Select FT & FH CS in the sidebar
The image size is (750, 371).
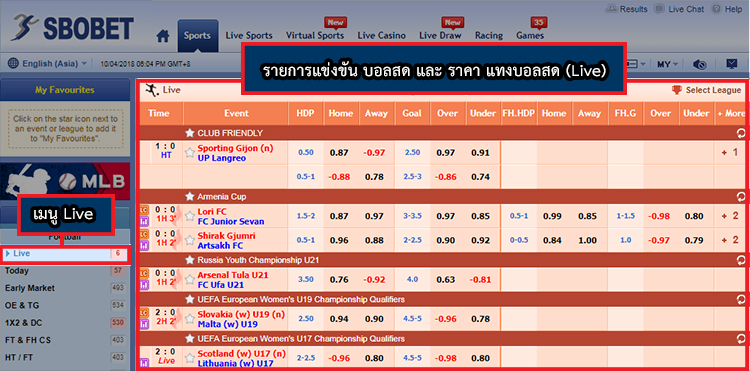[x=65, y=340]
